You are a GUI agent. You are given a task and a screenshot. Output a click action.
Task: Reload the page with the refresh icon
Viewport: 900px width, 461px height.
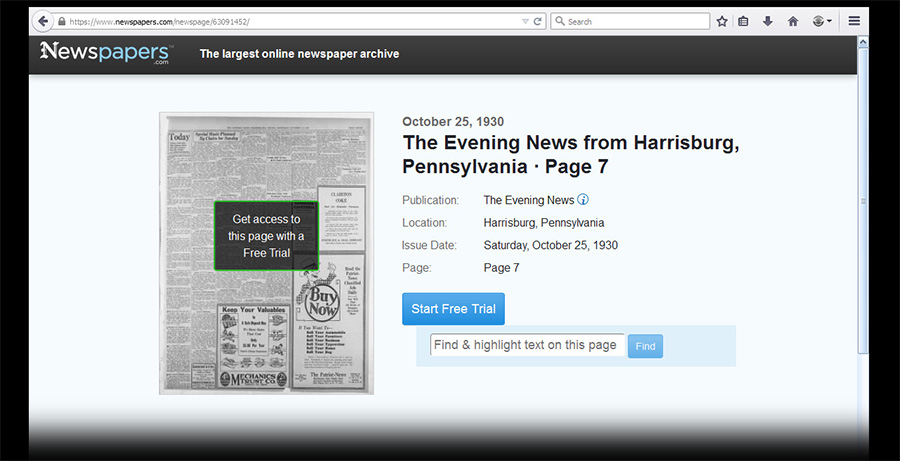[538, 21]
